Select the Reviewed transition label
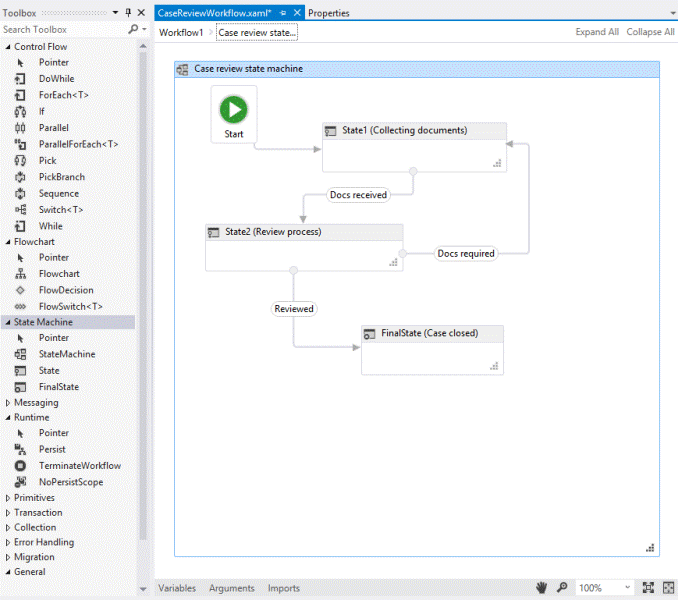This screenshot has width=678, height=600. [x=294, y=309]
